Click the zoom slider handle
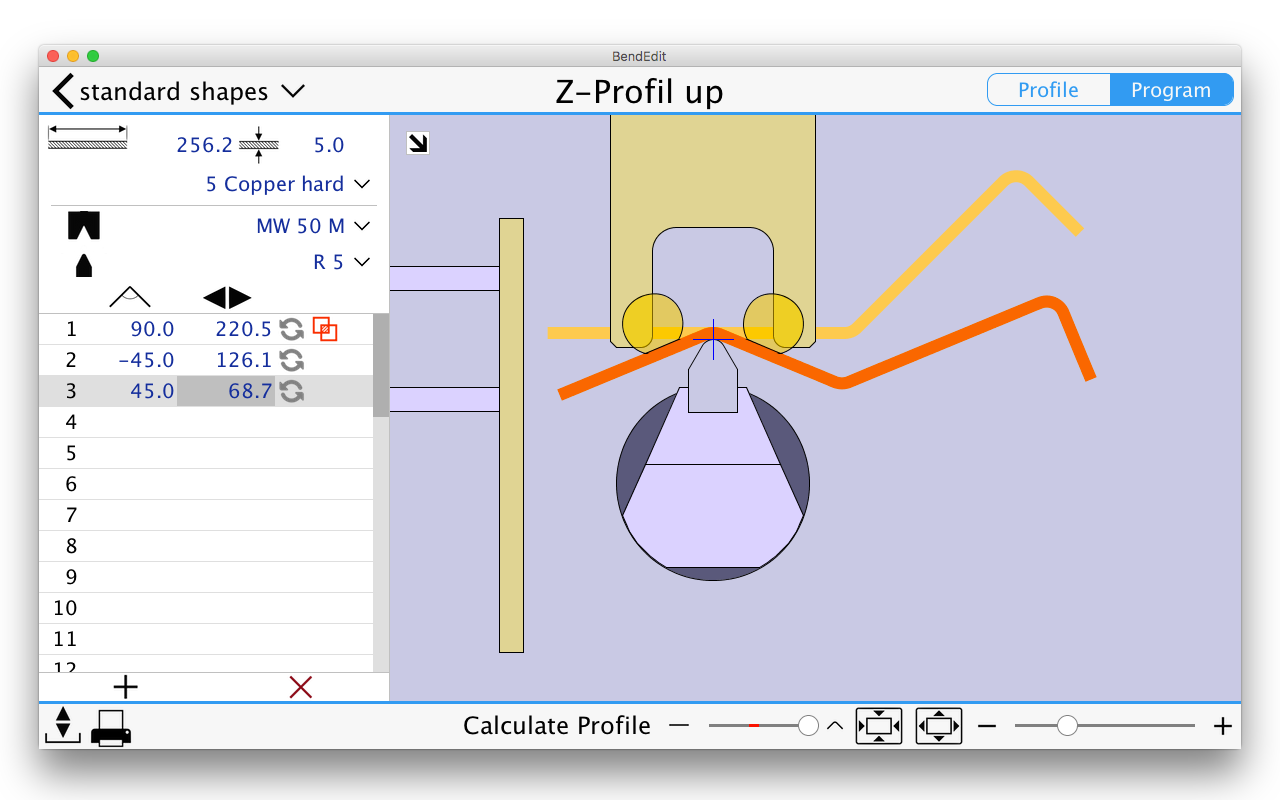 [1067, 726]
